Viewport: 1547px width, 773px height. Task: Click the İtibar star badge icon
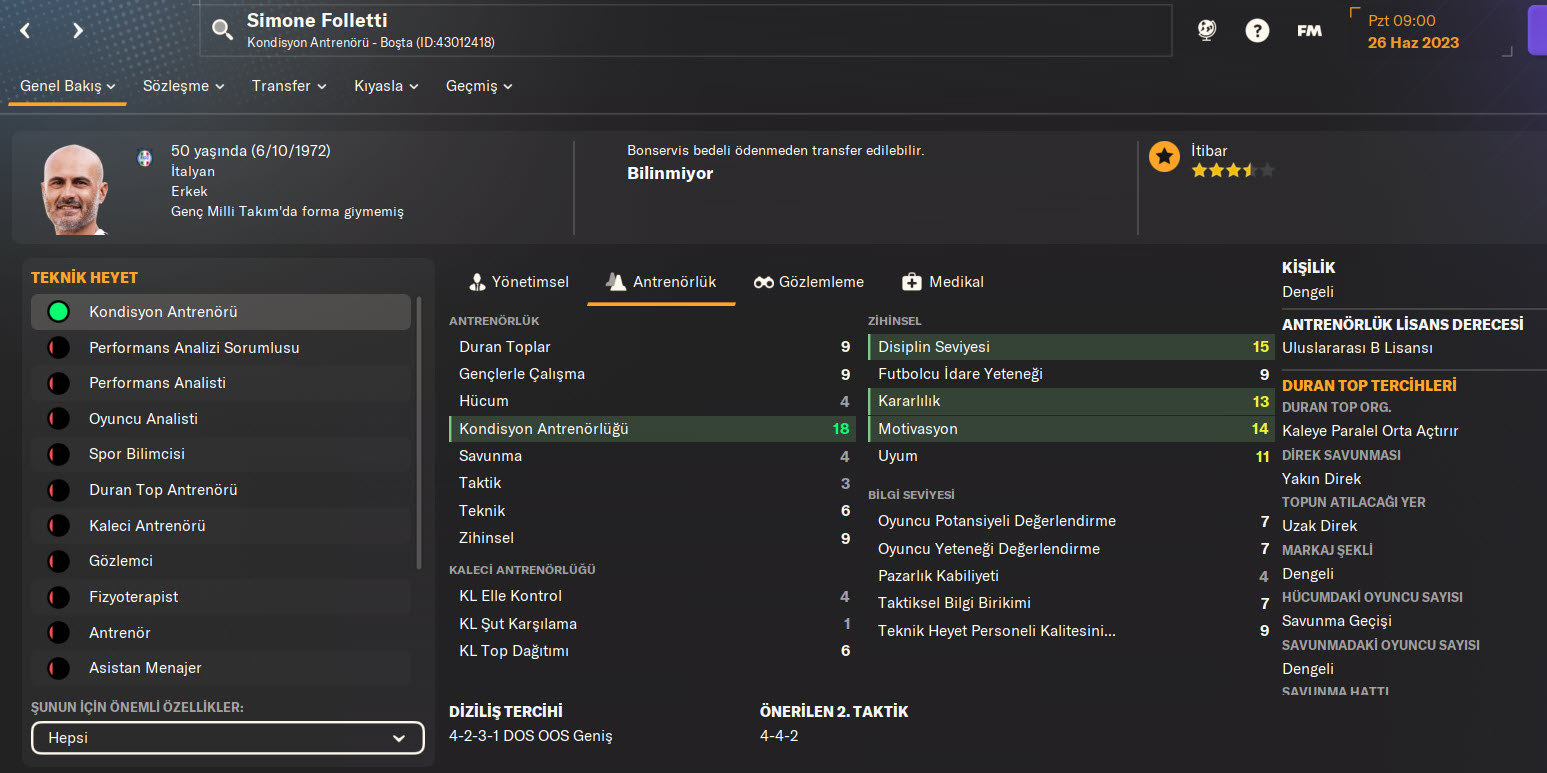coord(1164,157)
